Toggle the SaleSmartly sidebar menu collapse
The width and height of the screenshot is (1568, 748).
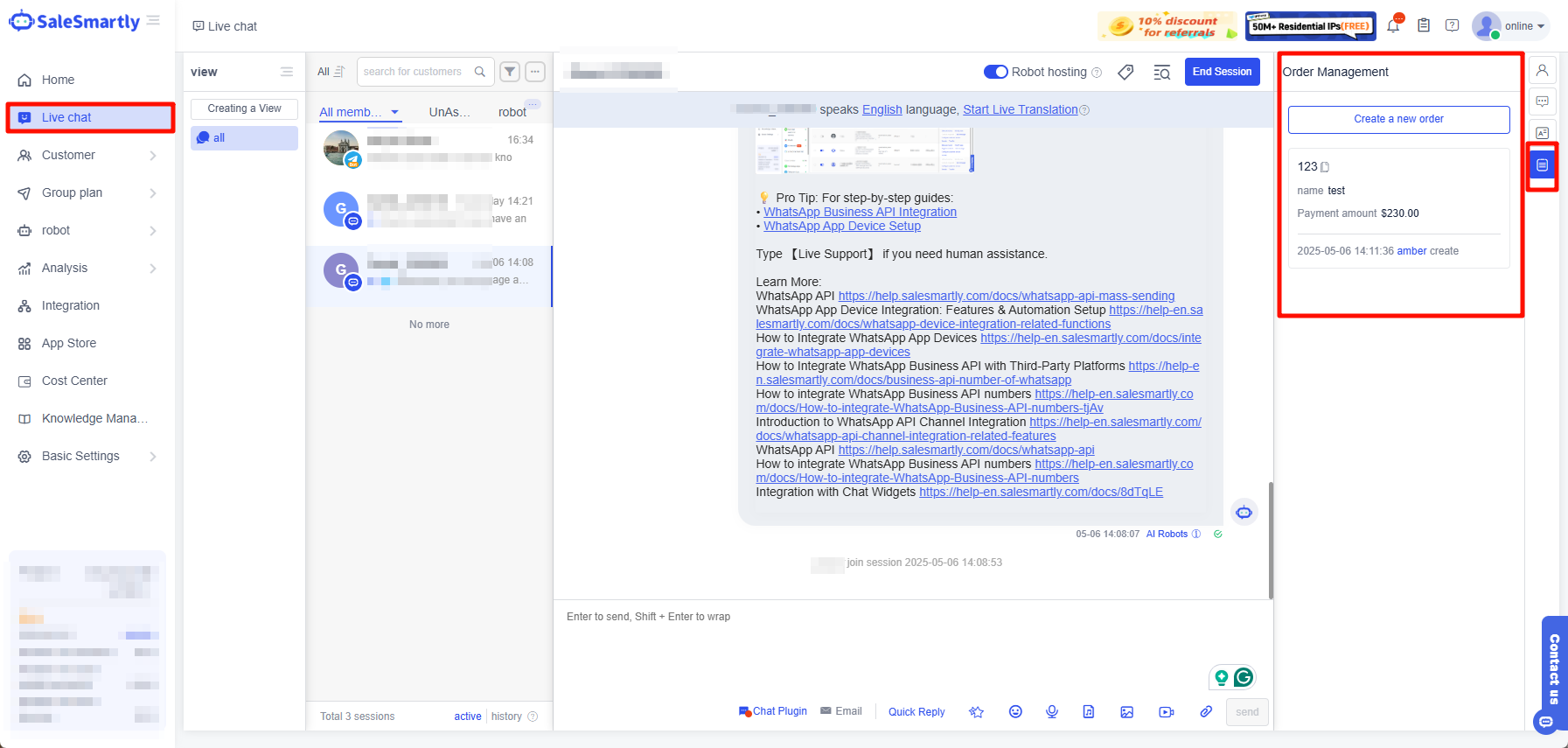click(154, 21)
